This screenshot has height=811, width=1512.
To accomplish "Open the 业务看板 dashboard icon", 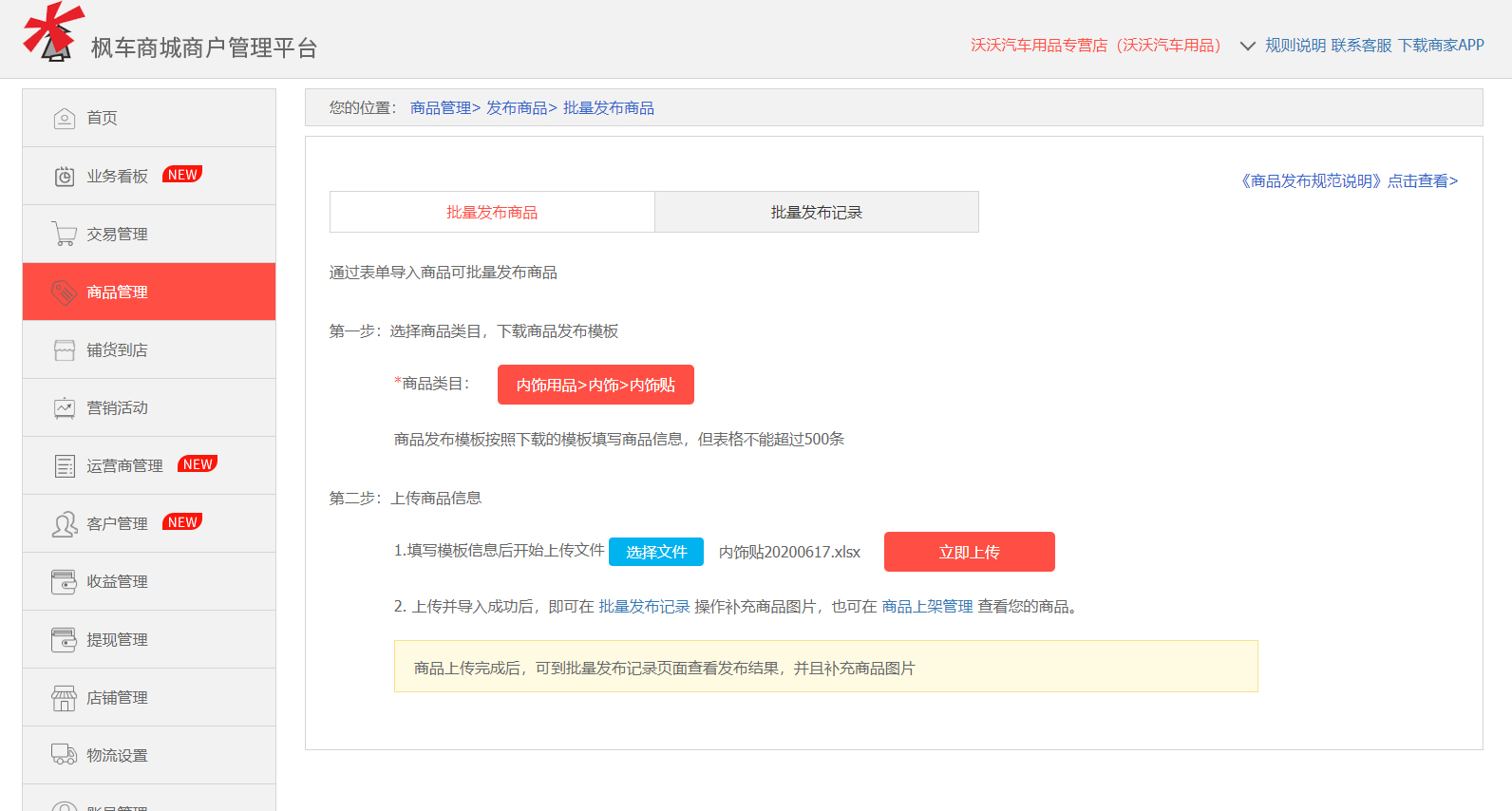I will tap(64, 177).
